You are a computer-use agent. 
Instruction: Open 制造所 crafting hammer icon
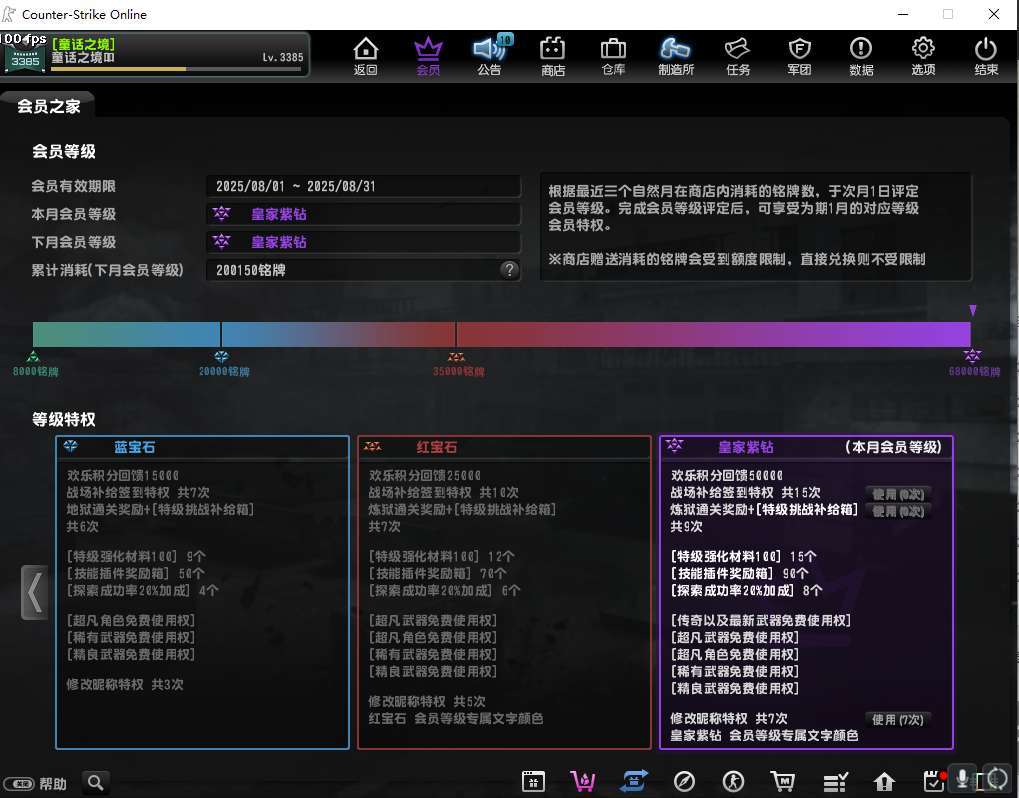[675, 56]
